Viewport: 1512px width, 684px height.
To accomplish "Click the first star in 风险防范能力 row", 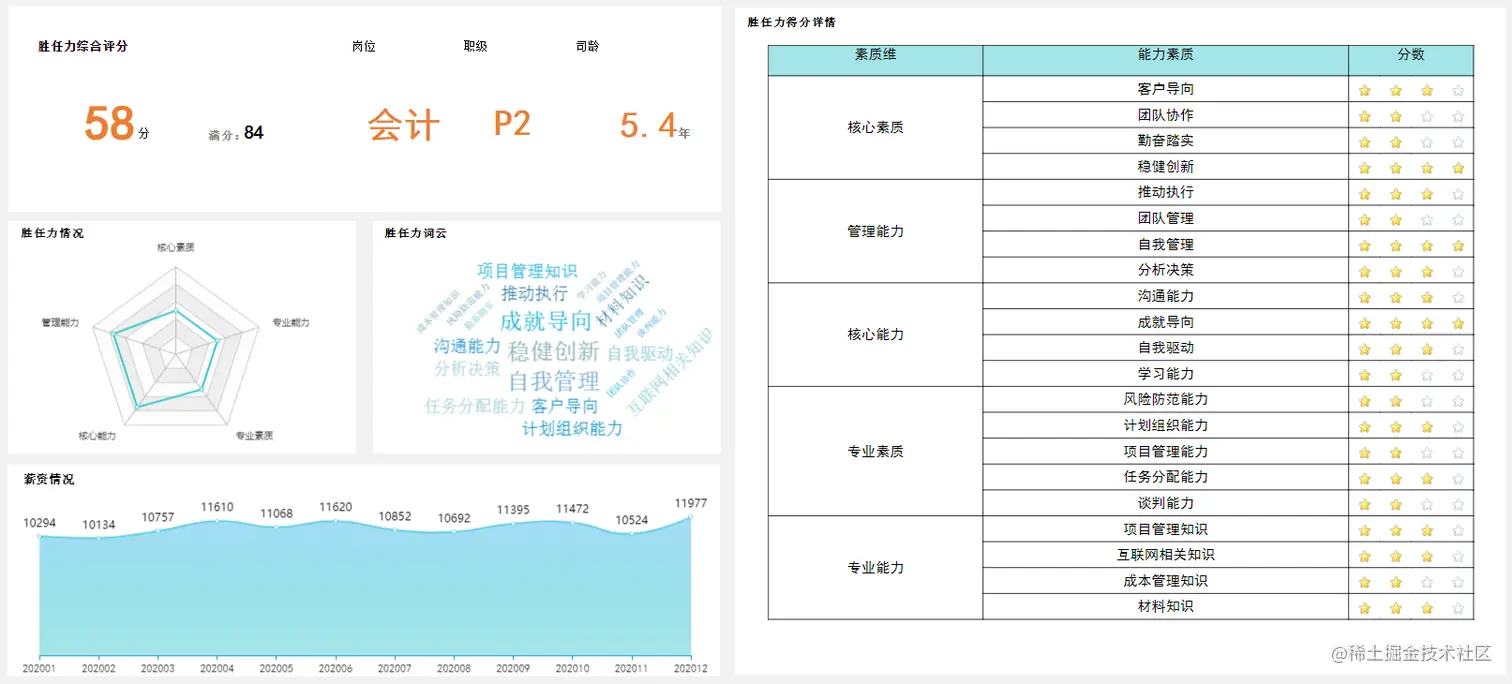I will click(1364, 401).
